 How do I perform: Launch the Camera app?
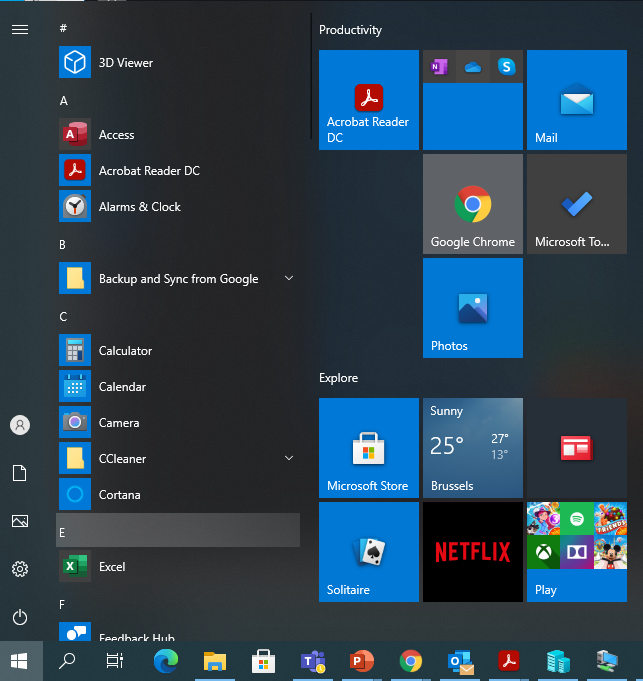[x=178, y=422]
